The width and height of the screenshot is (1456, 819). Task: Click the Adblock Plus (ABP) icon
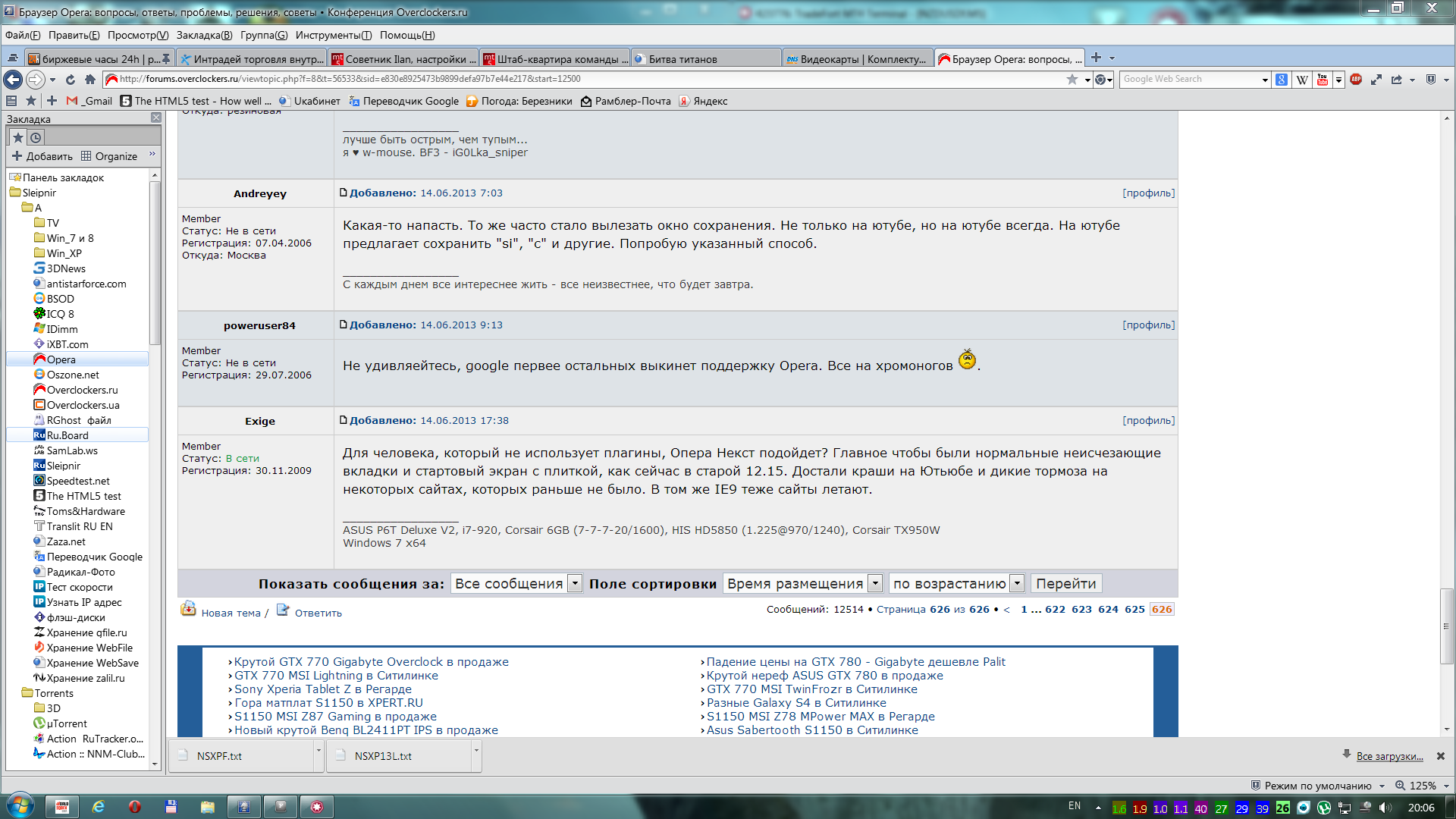[x=1356, y=79]
